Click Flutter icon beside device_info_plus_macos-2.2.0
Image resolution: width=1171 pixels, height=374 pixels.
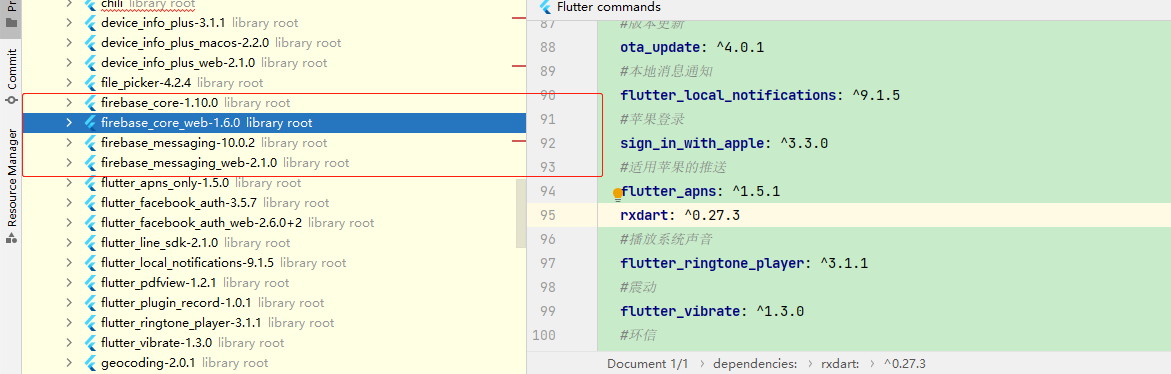pyautogui.click(x=90, y=43)
